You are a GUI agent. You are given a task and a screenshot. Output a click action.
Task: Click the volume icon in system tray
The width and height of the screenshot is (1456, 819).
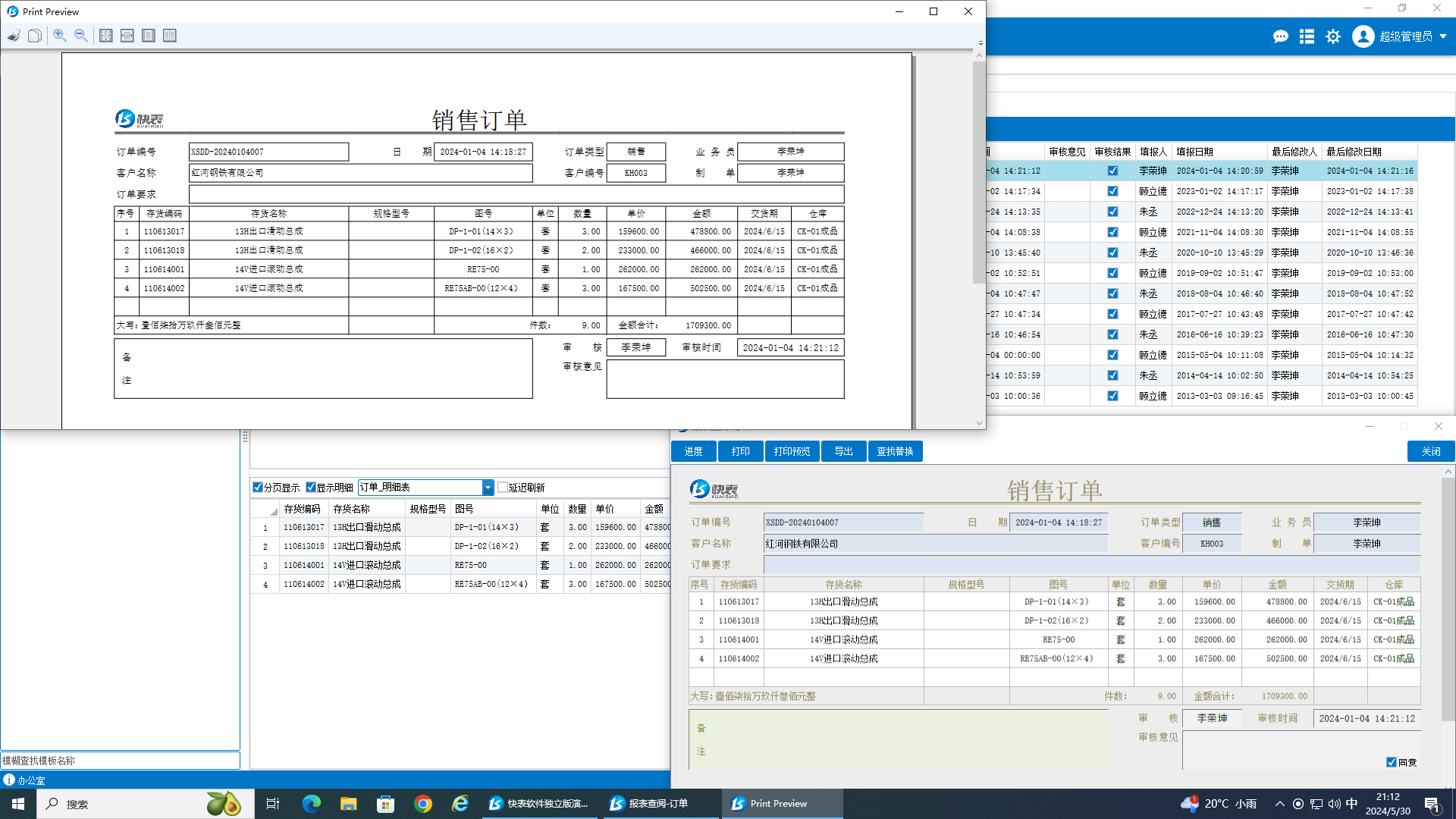(x=1334, y=804)
